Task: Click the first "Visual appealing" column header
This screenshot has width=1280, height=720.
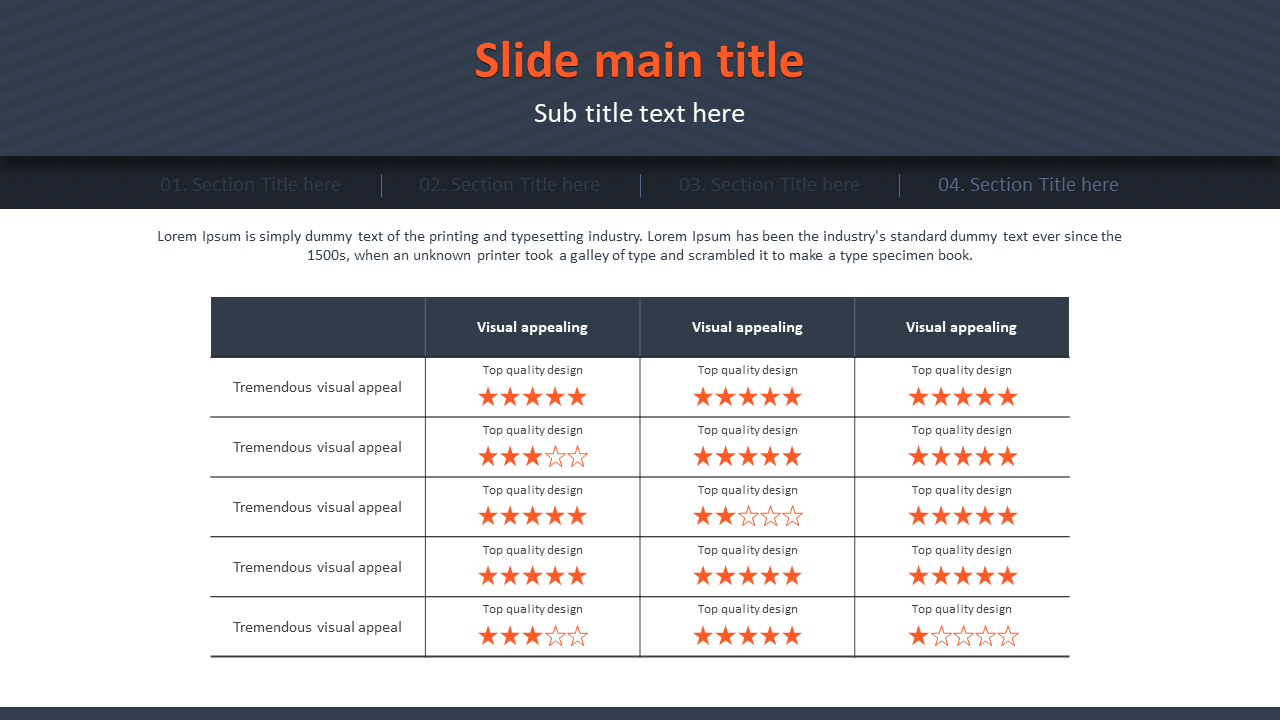Action: pyautogui.click(x=532, y=327)
